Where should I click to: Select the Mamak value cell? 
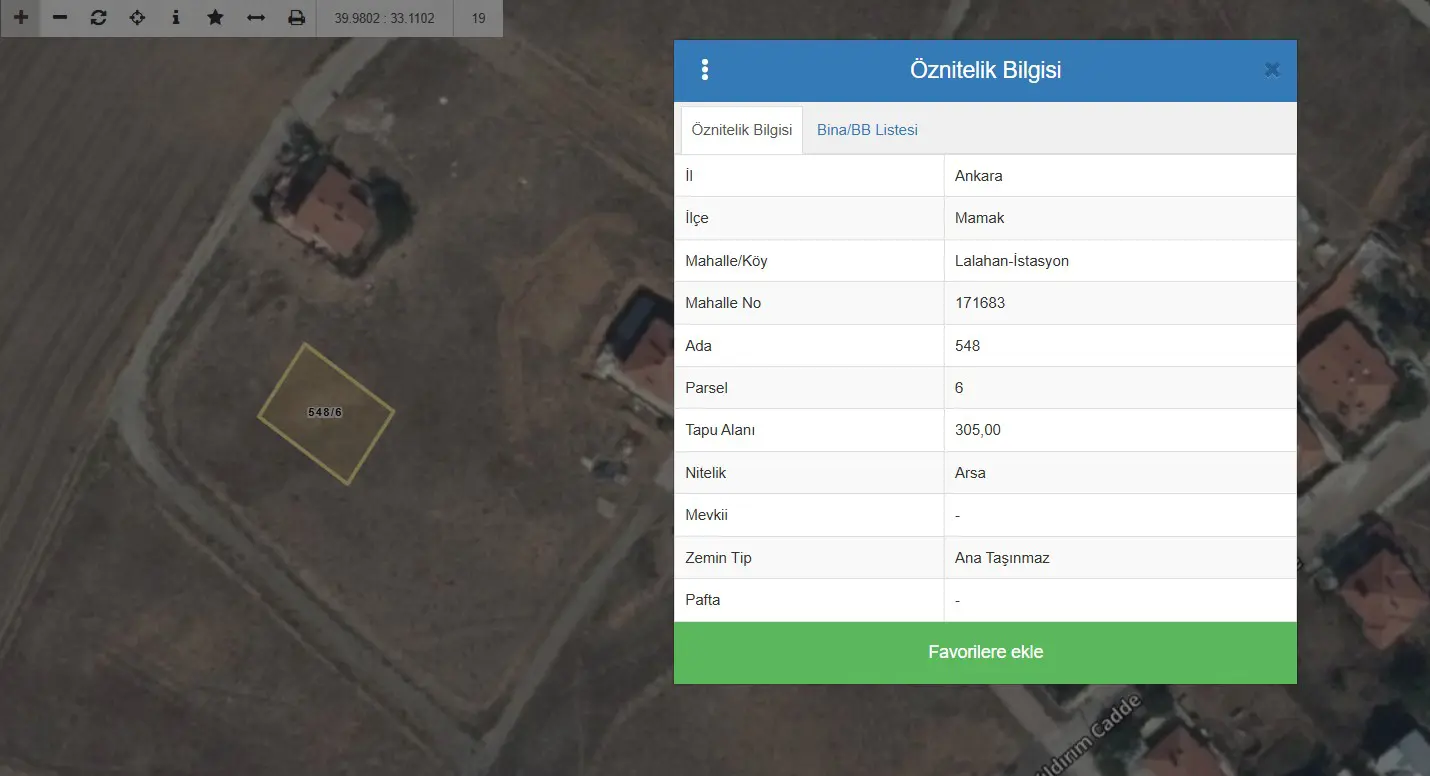1120,218
